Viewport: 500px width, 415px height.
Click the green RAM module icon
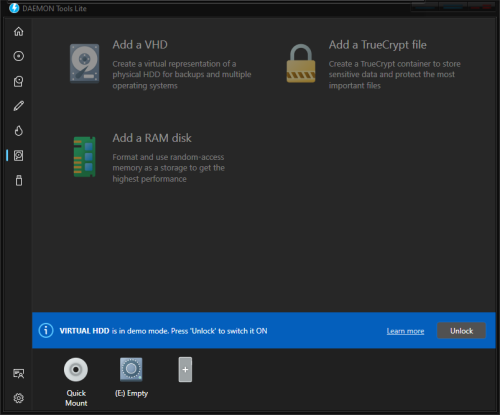pos(84,157)
